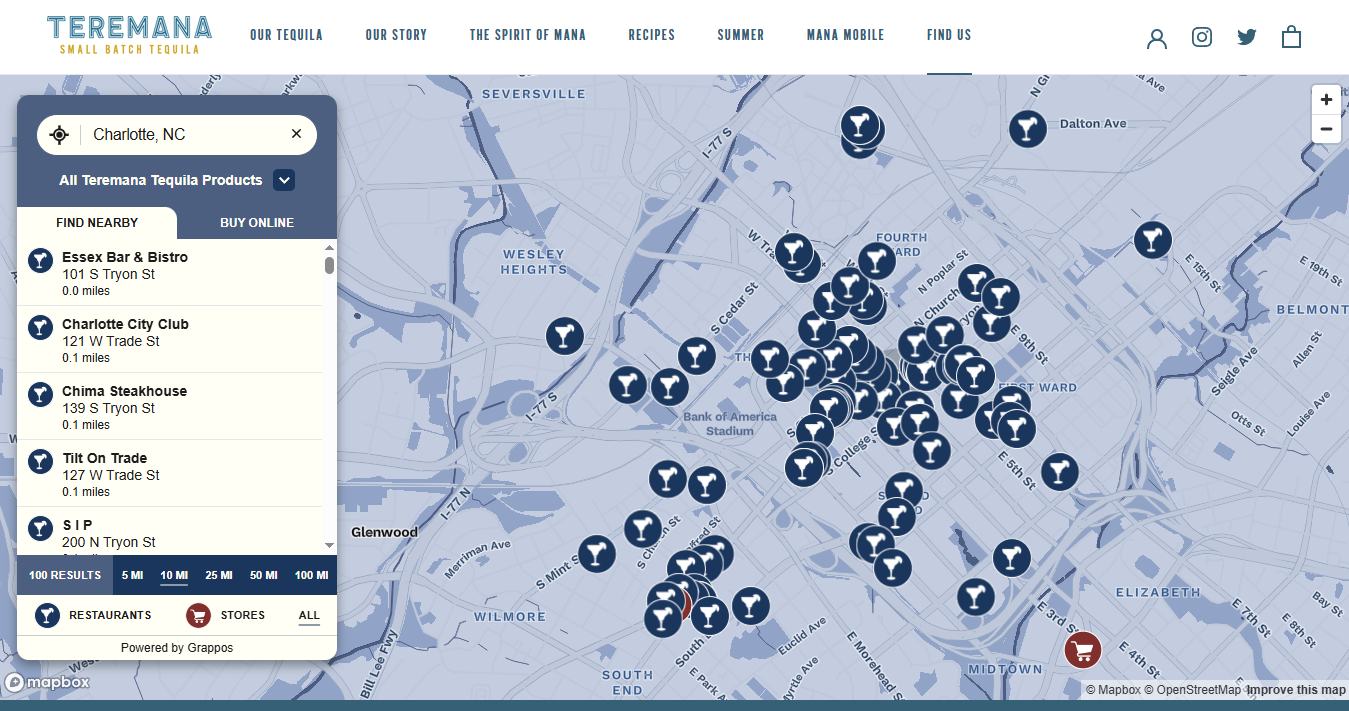Open the RECIPES menu
Viewport: 1349px width, 711px height.
(652, 35)
